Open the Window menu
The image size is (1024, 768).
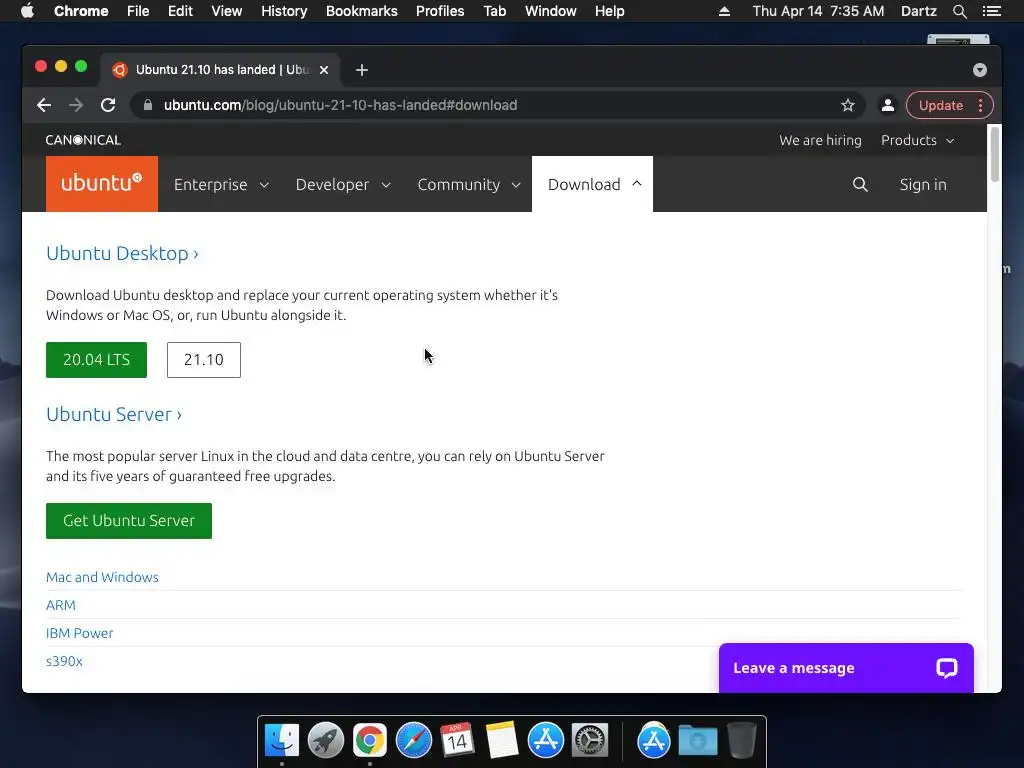coord(551,11)
